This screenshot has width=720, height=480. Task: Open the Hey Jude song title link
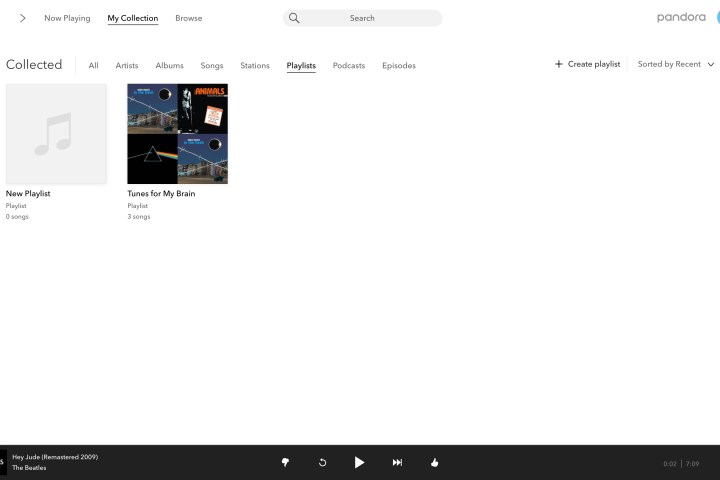tap(55, 457)
